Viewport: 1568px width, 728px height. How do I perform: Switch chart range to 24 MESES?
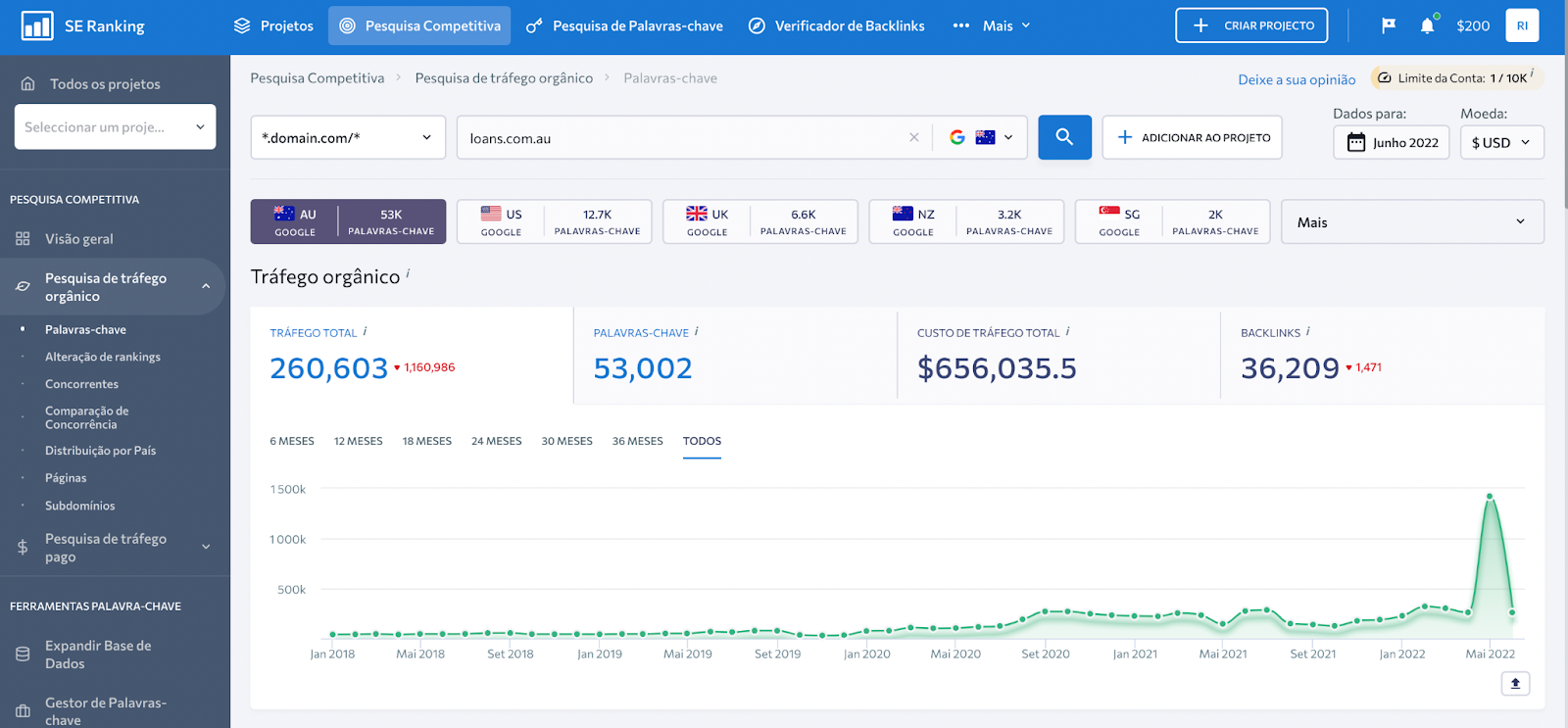click(x=497, y=441)
